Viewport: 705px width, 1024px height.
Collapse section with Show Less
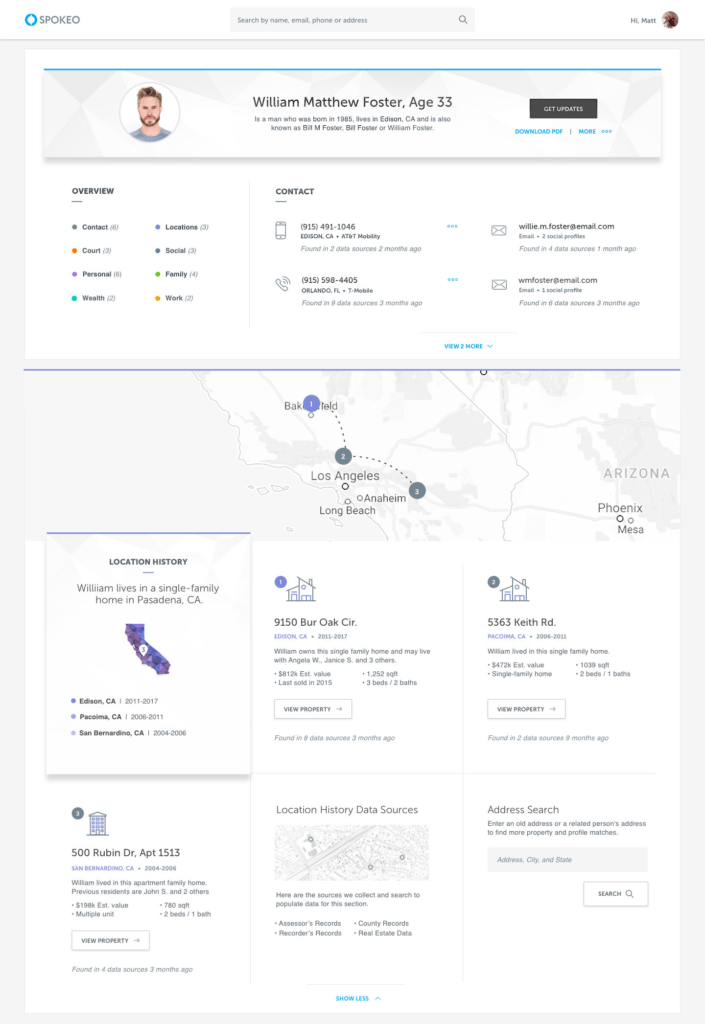point(358,999)
